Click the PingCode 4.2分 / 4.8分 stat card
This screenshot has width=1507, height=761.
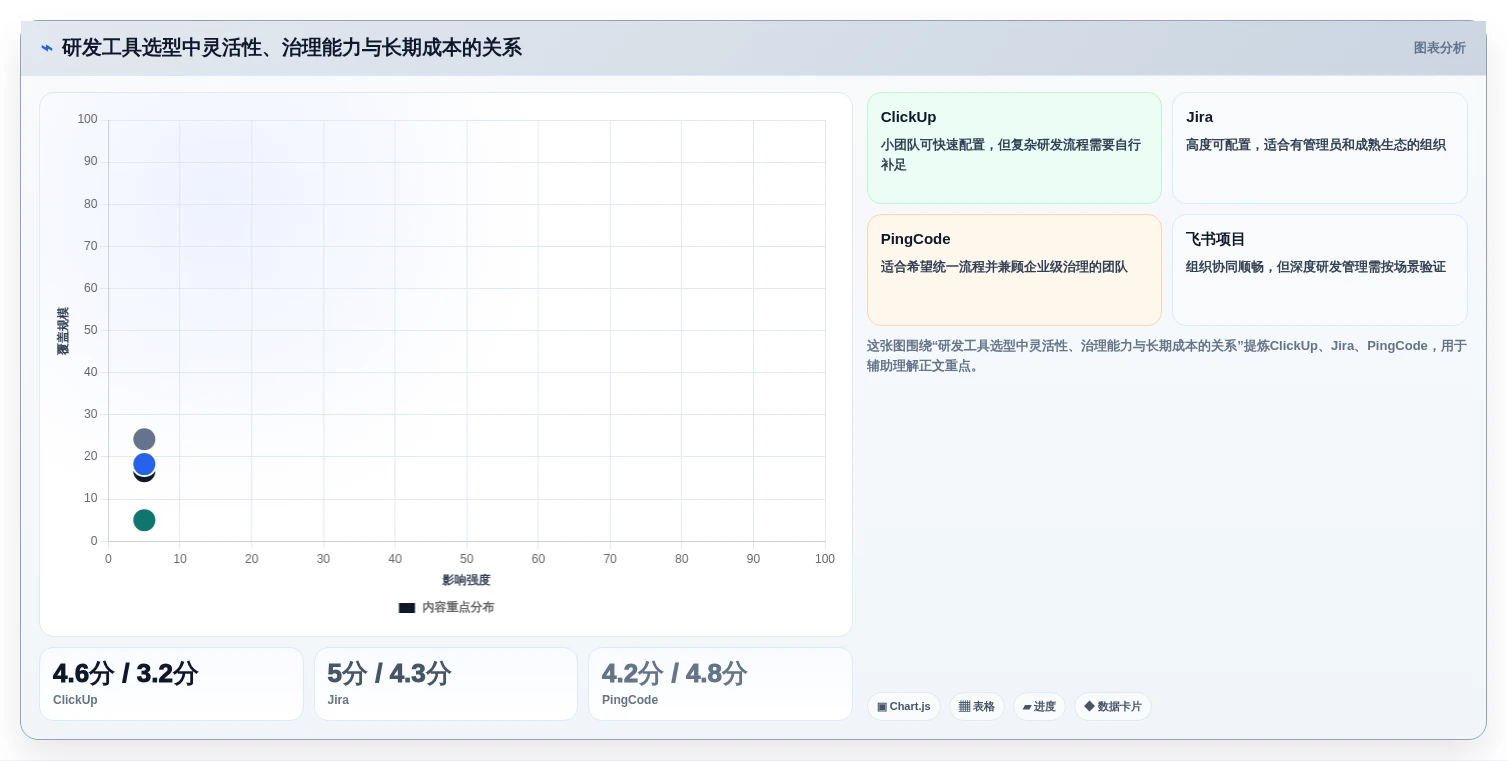[720, 684]
